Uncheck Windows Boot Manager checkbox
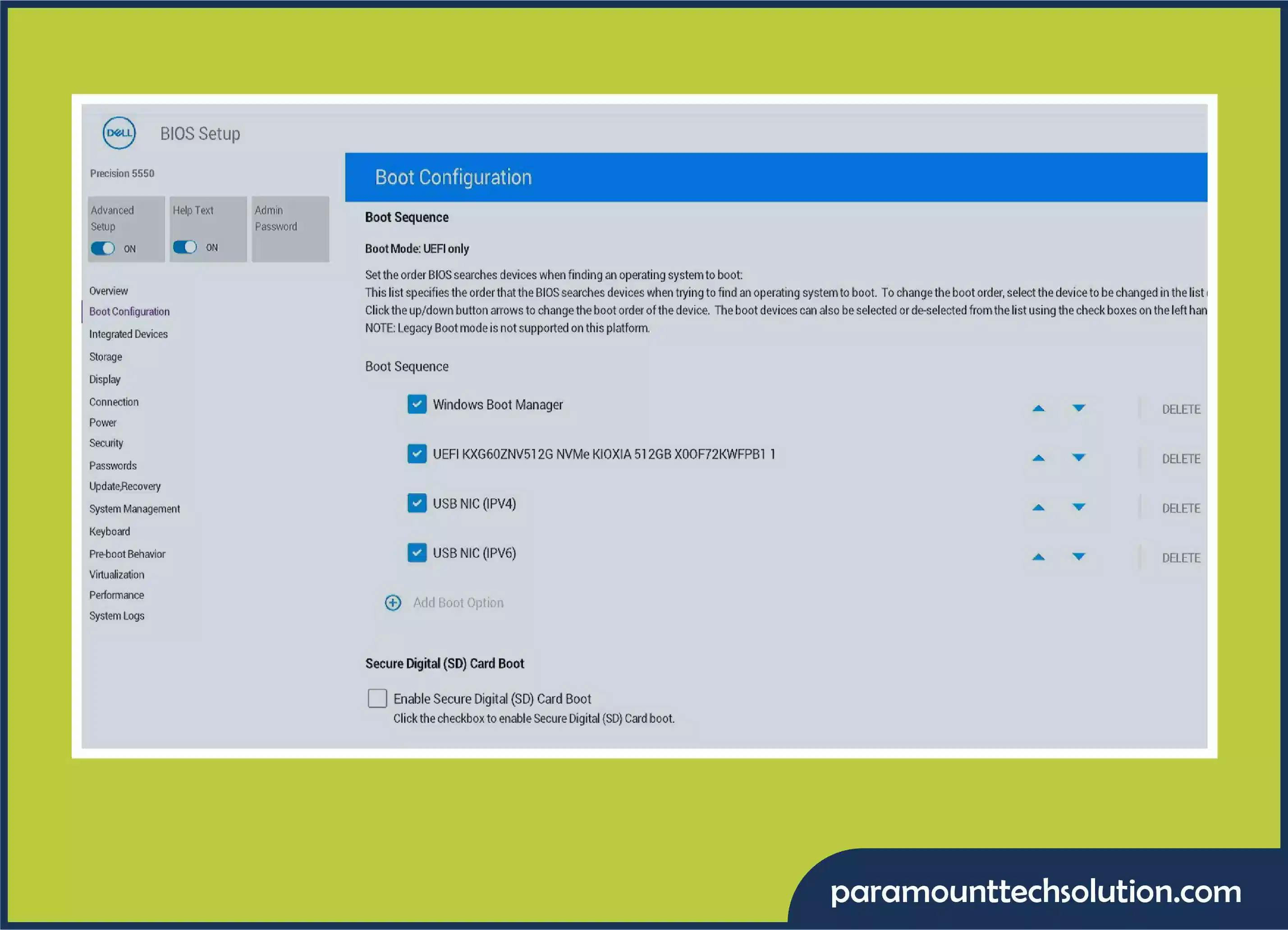 pos(417,404)
